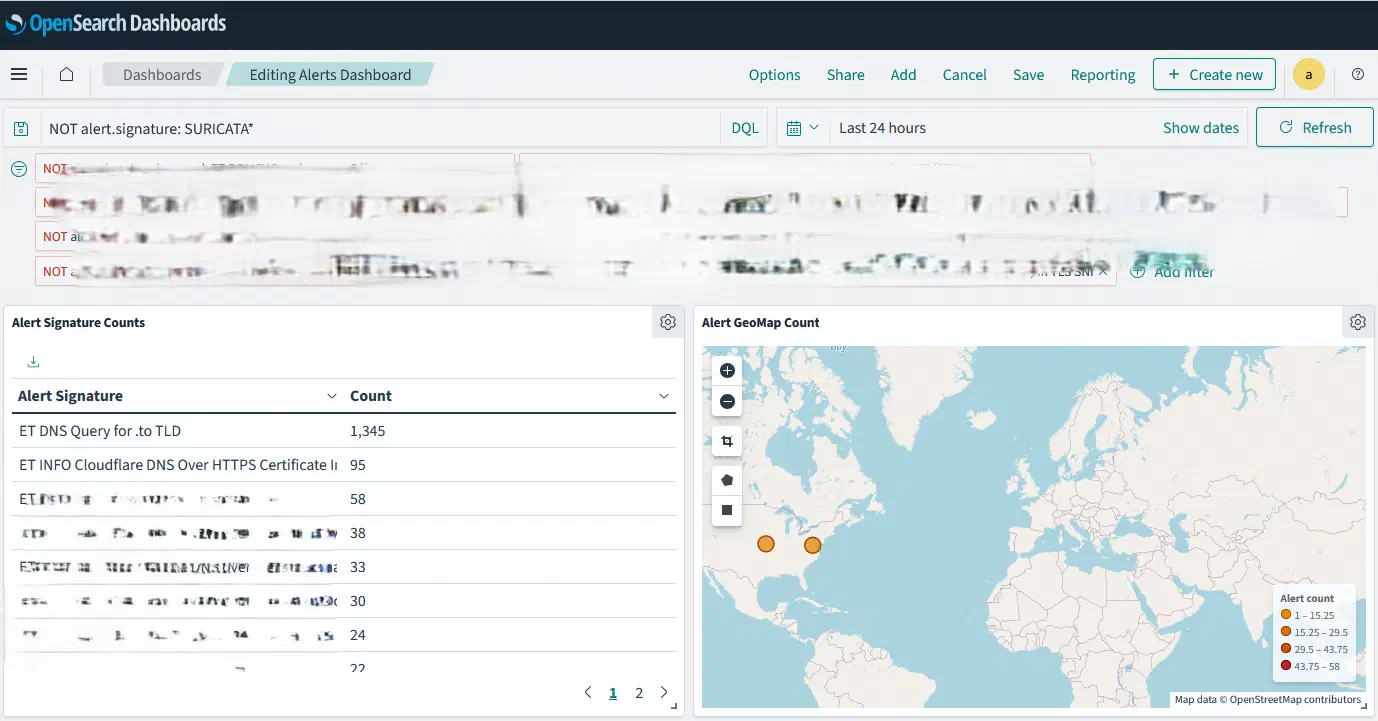Select the fit data bounds map tool
1378x721 pixels.
[727, 441]
